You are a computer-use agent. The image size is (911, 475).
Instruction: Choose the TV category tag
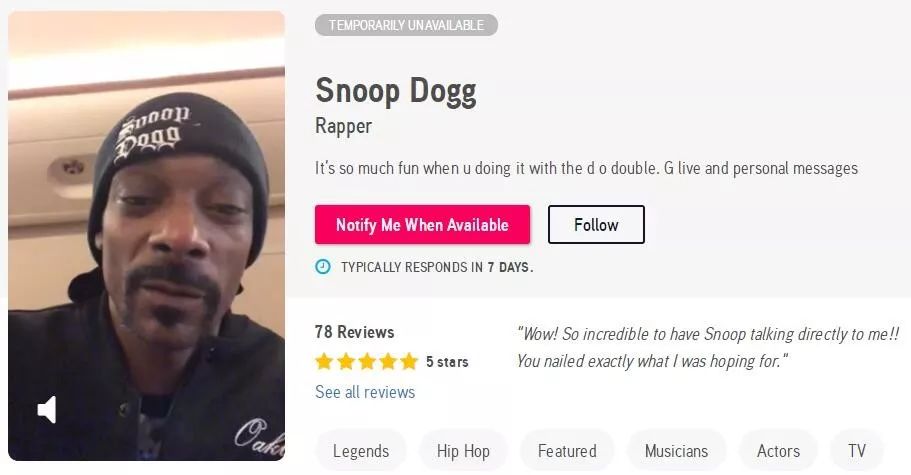click(x=857, y=451)
